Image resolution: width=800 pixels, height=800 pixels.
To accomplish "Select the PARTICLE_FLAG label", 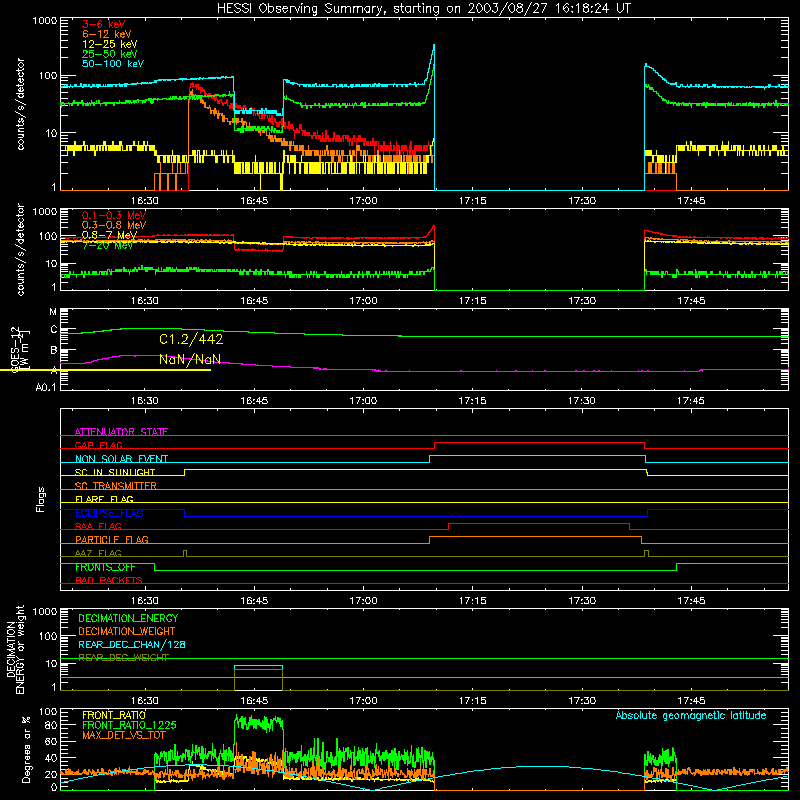I will point(112,540).
